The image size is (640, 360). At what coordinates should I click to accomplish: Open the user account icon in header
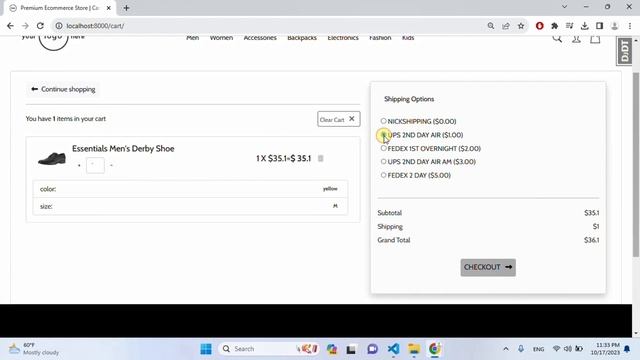pos(576,39)
